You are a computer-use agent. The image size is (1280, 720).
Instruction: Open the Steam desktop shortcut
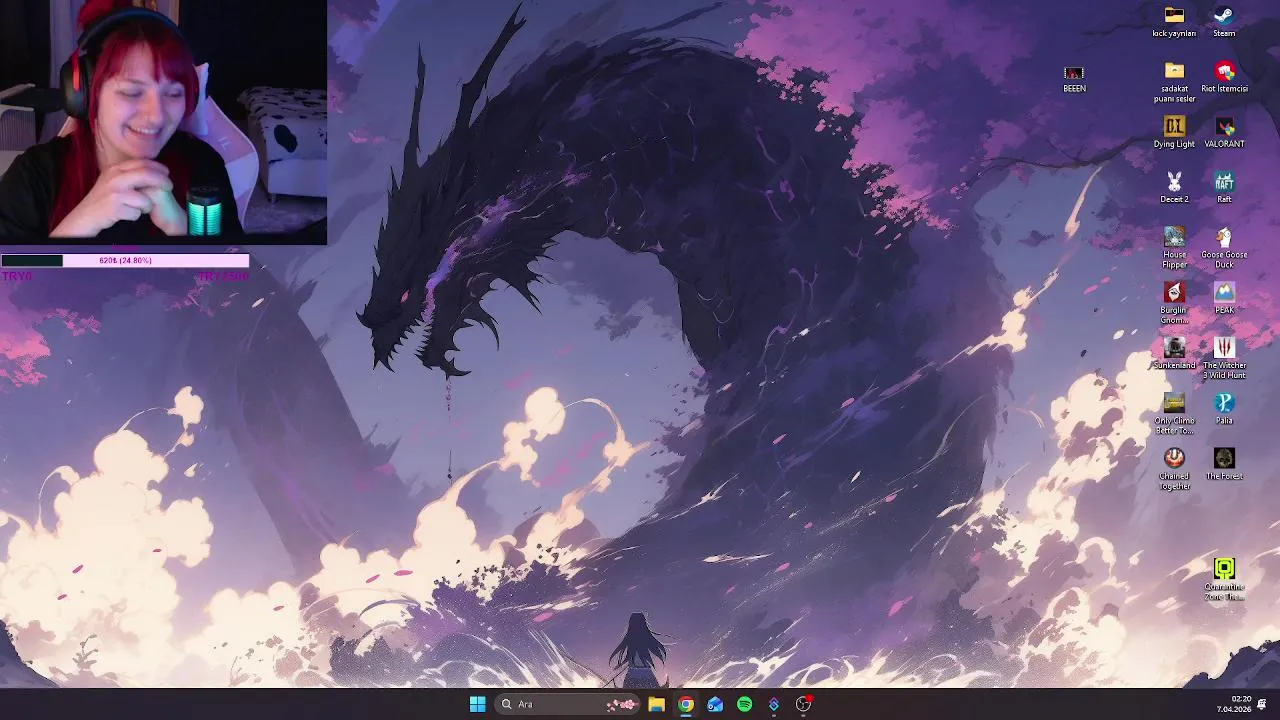tap(1224, 22)
